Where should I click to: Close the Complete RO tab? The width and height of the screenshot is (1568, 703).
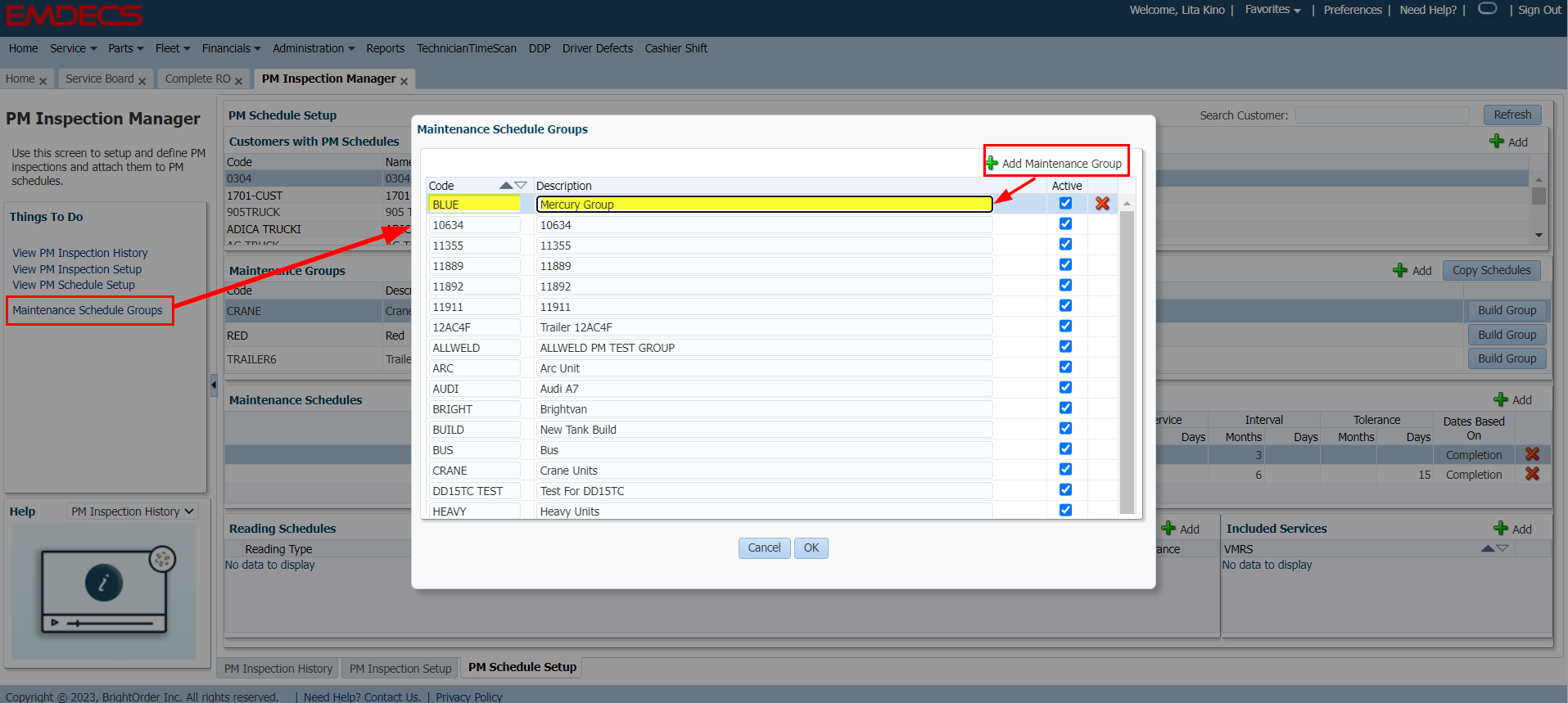[238, 81]
